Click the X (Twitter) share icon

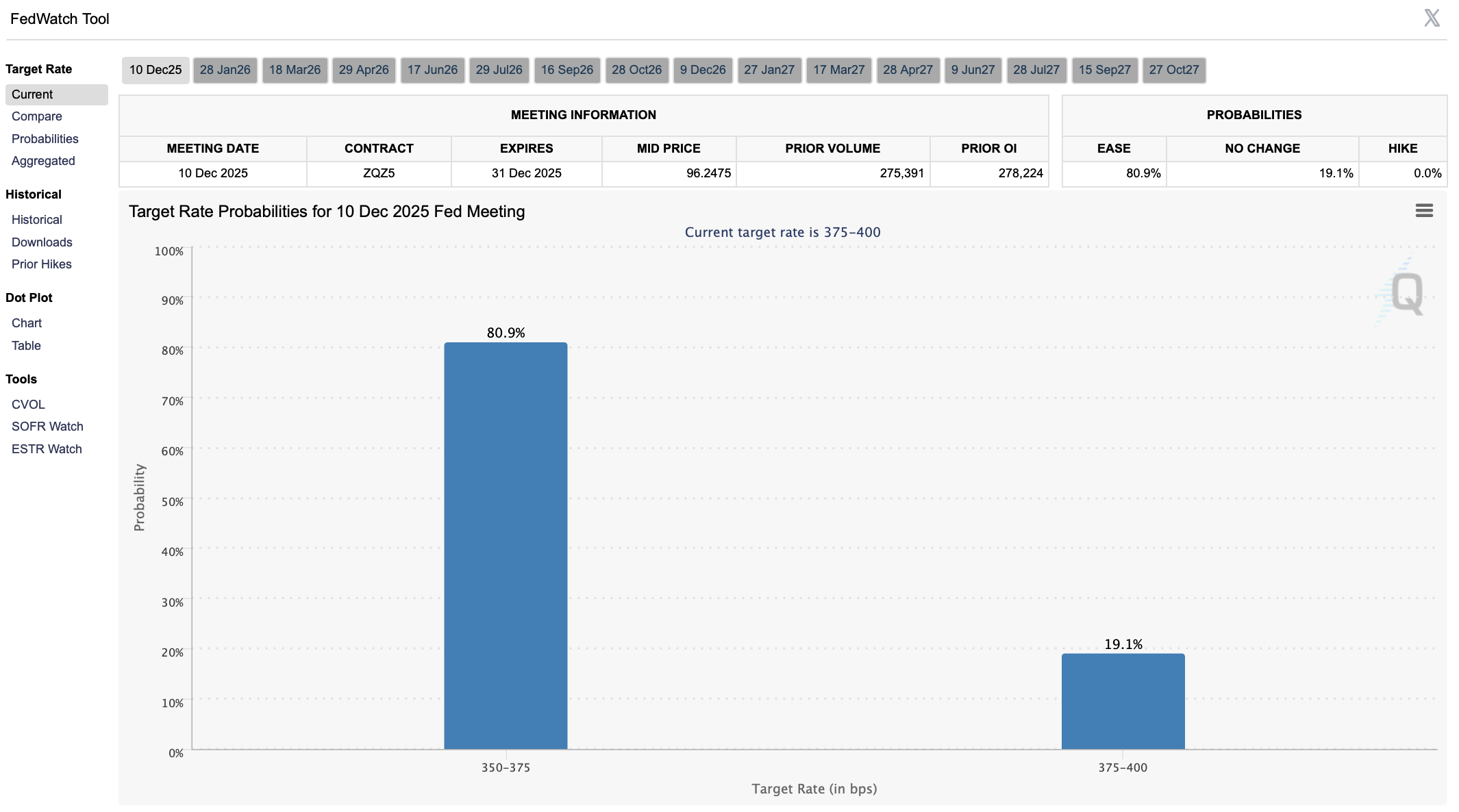pyautogui.click(x=1431, y=18)
